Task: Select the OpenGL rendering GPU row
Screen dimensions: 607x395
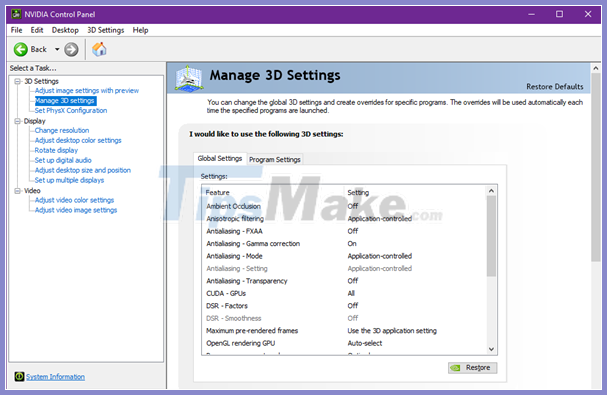Action: (344, 343)
